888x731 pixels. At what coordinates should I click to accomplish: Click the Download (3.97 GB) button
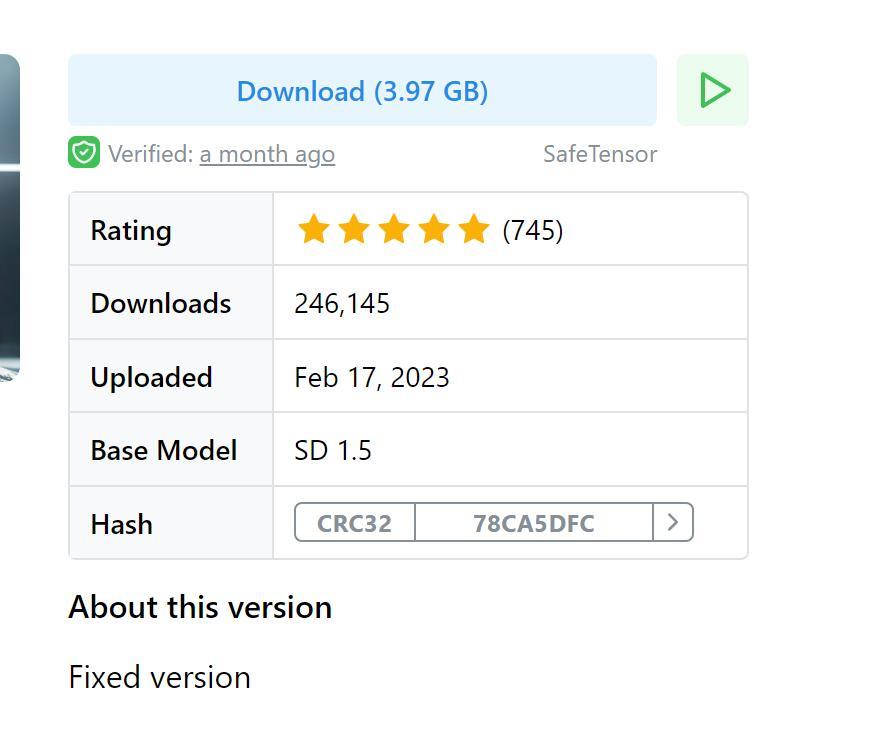(x=362, y=90)
